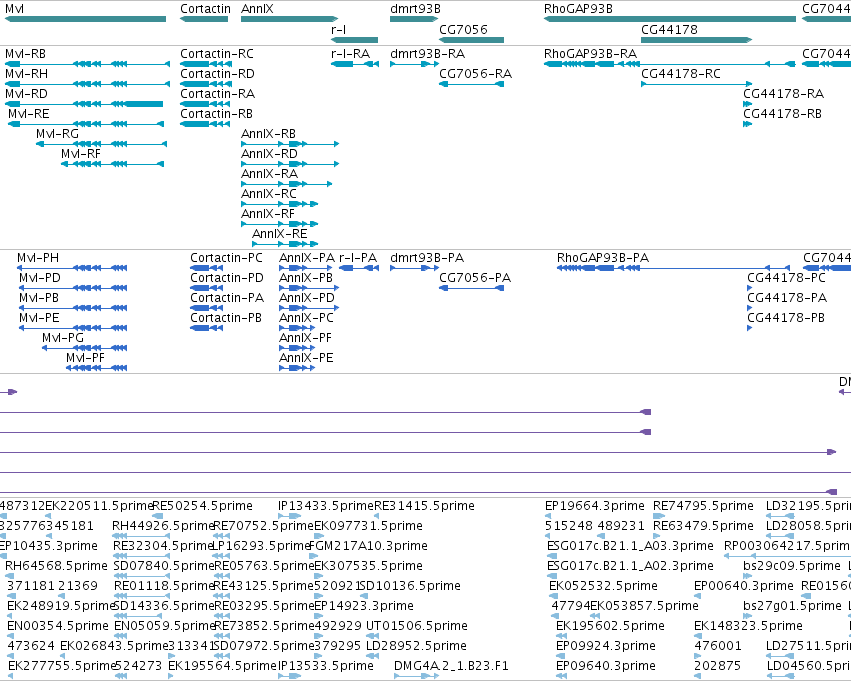
Task: Select the IP13433.5prime EST
Action: coord(290,515)
